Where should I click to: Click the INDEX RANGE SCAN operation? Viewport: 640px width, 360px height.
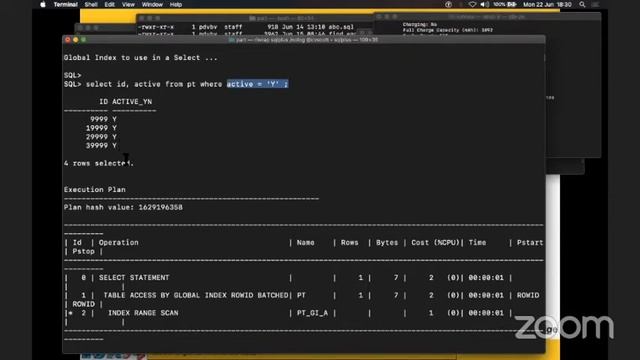pyautogui.click(x=143, y=313)
